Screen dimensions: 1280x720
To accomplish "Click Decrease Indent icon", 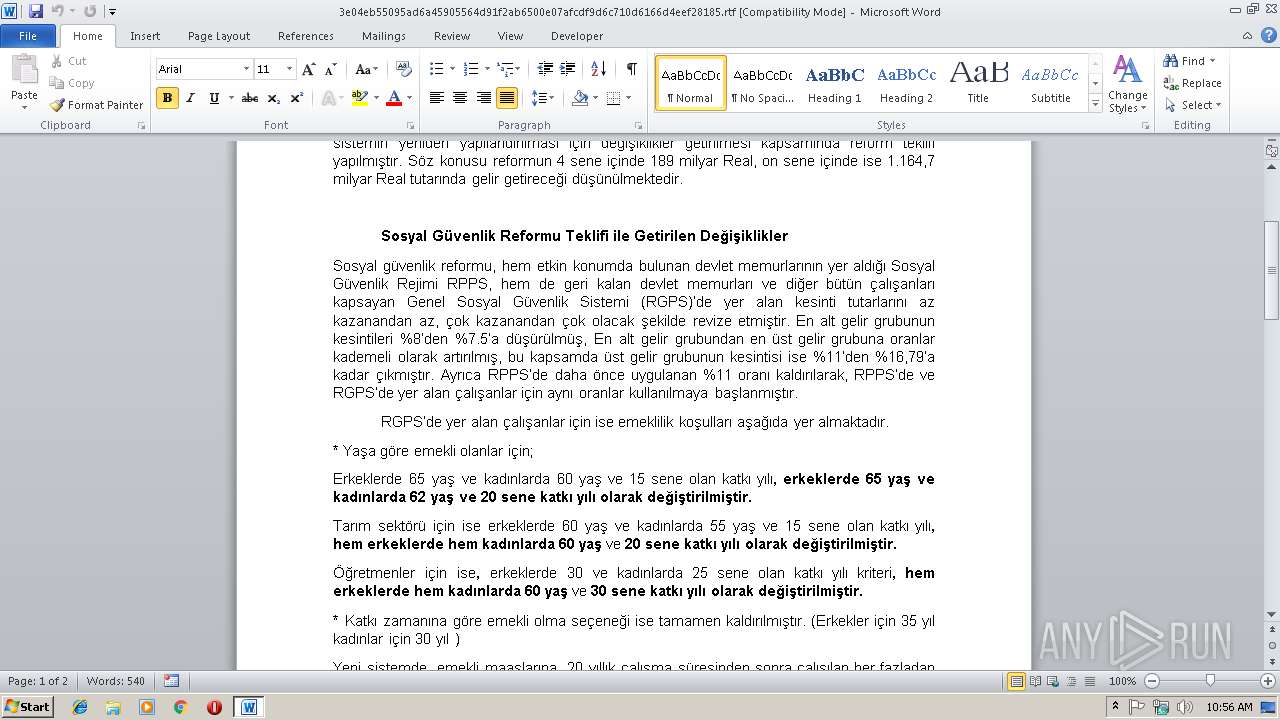I will pos(545,69).
